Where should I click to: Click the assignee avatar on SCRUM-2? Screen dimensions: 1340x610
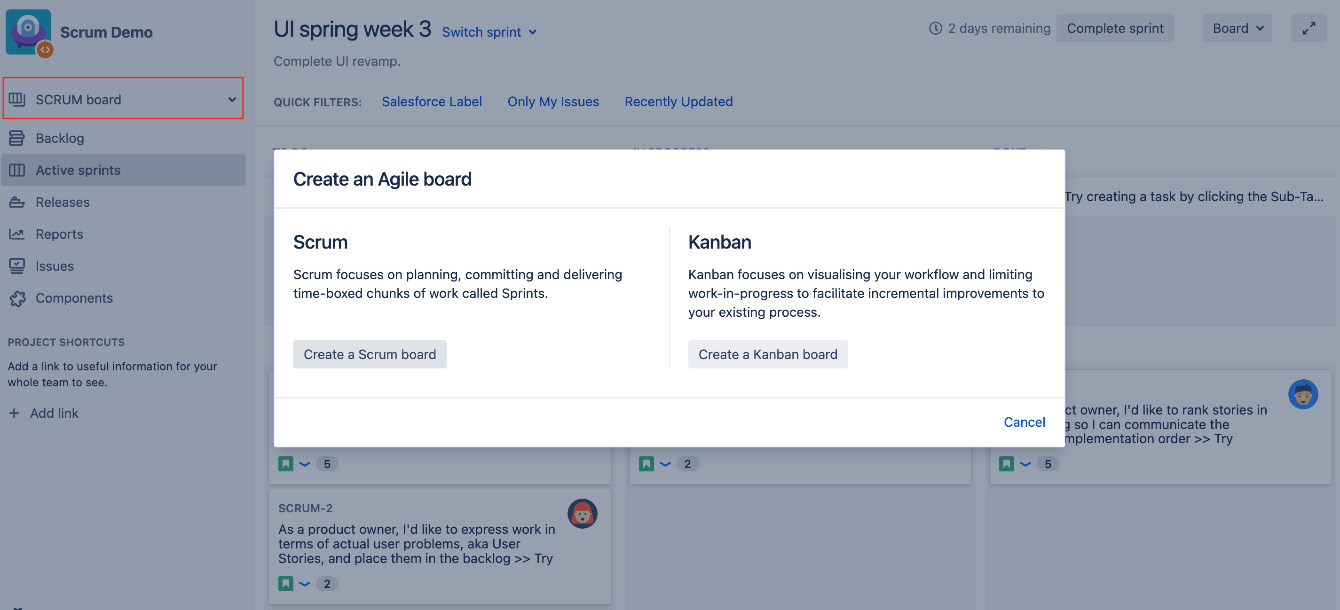[582, 513]
